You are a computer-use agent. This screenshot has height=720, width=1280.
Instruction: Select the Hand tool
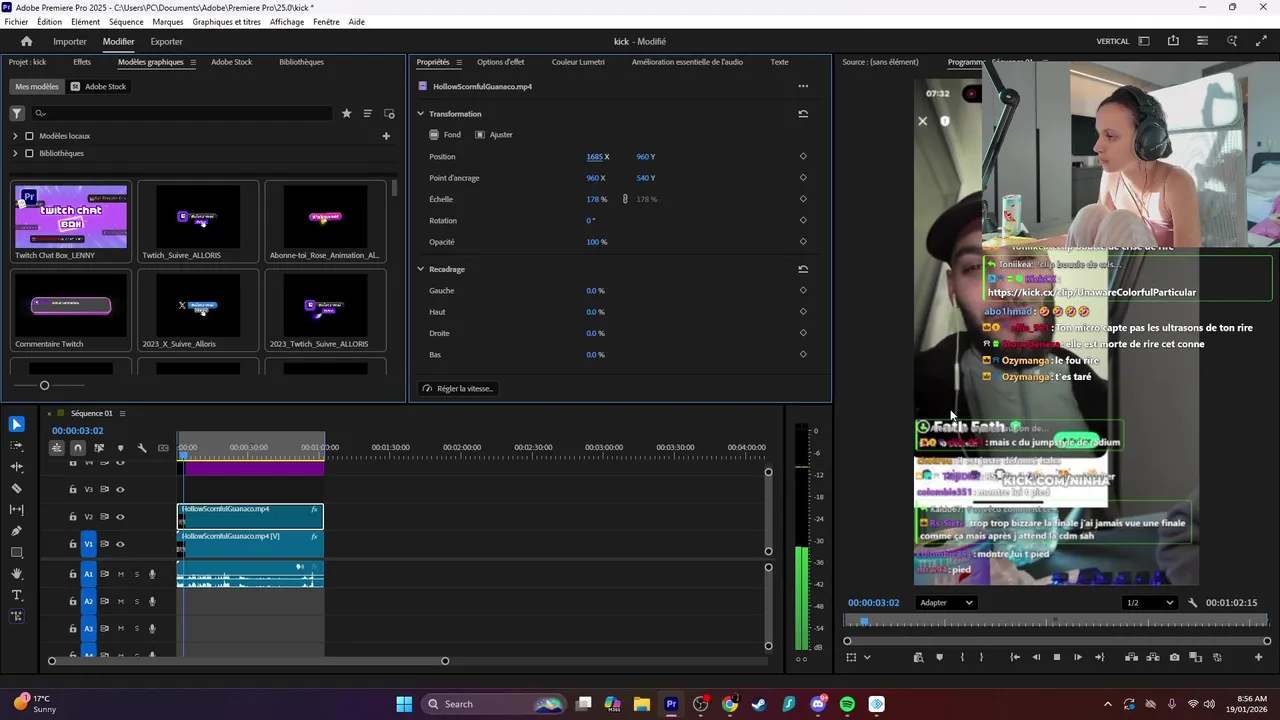tap(17, 574)
